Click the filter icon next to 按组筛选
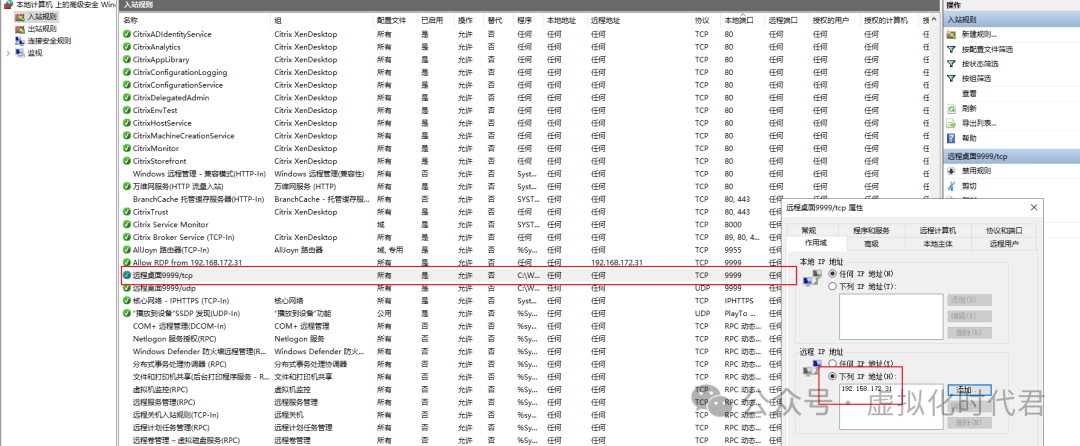The image size is (1080, 446). click(951, 78)
